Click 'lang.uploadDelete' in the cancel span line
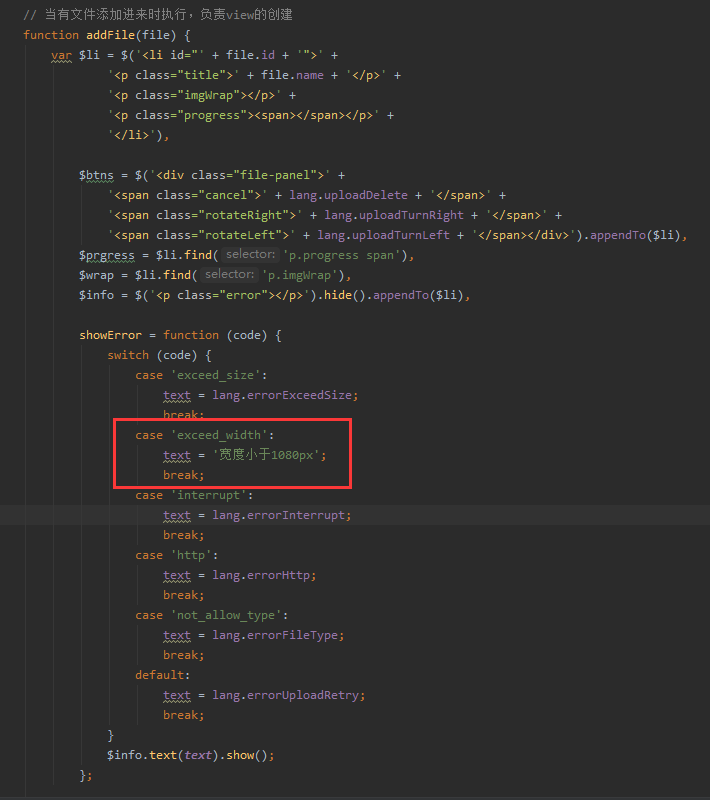 point(348,195)
